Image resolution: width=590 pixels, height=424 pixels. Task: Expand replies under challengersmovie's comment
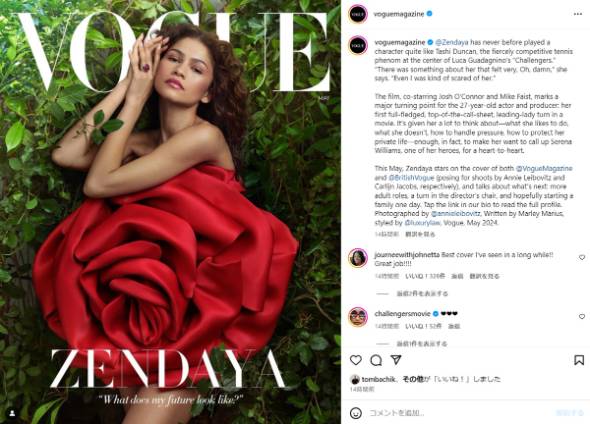click(422, 343)
